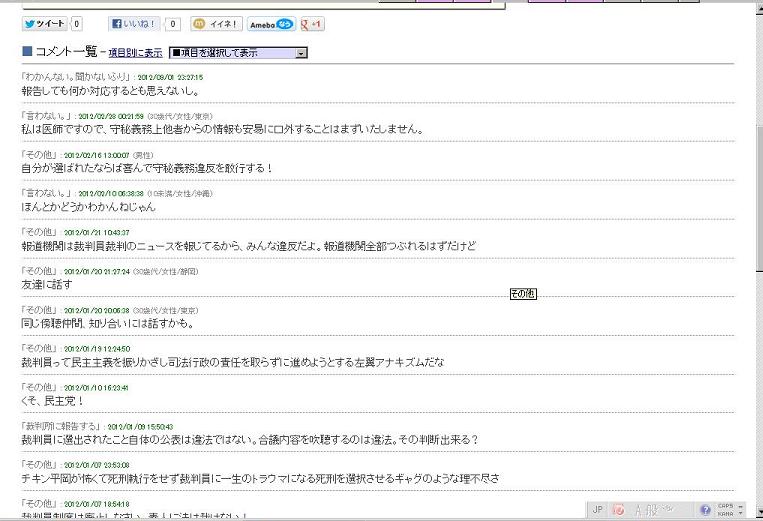Click the Facebook like count bubble
Screen dimensions: 763x521
coord(172,24)
